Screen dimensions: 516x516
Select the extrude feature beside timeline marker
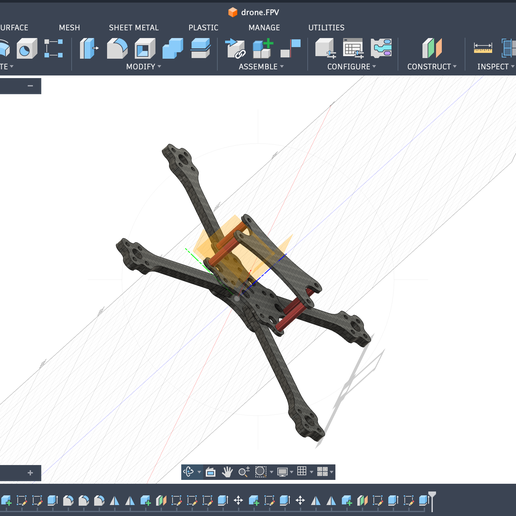(x=423, y=500)
